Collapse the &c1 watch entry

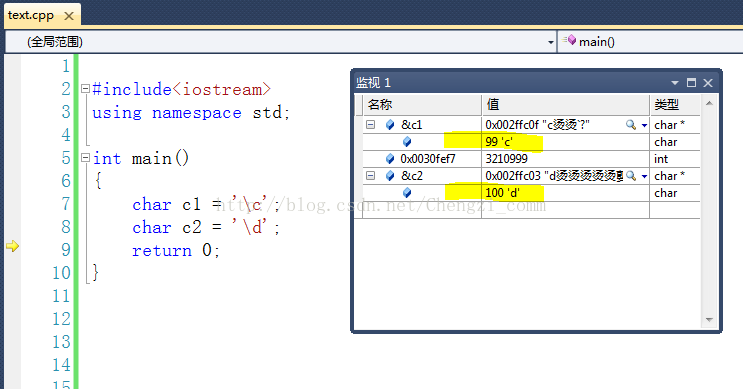tap(371, 125)
